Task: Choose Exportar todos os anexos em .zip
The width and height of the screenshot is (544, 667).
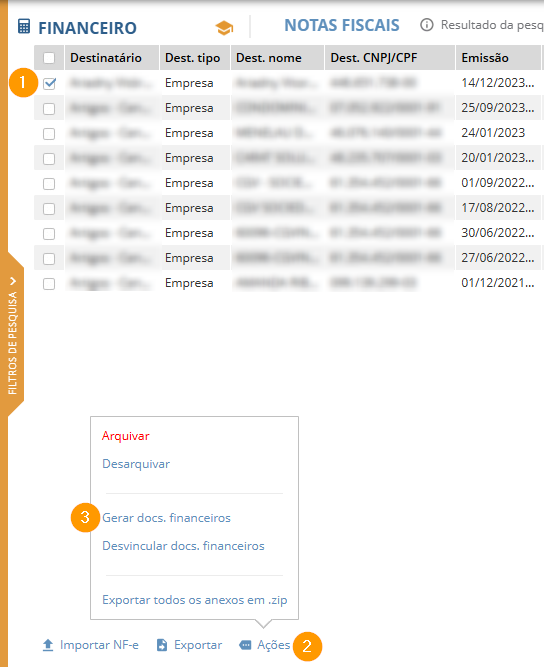Action: (x=195, y=600)
